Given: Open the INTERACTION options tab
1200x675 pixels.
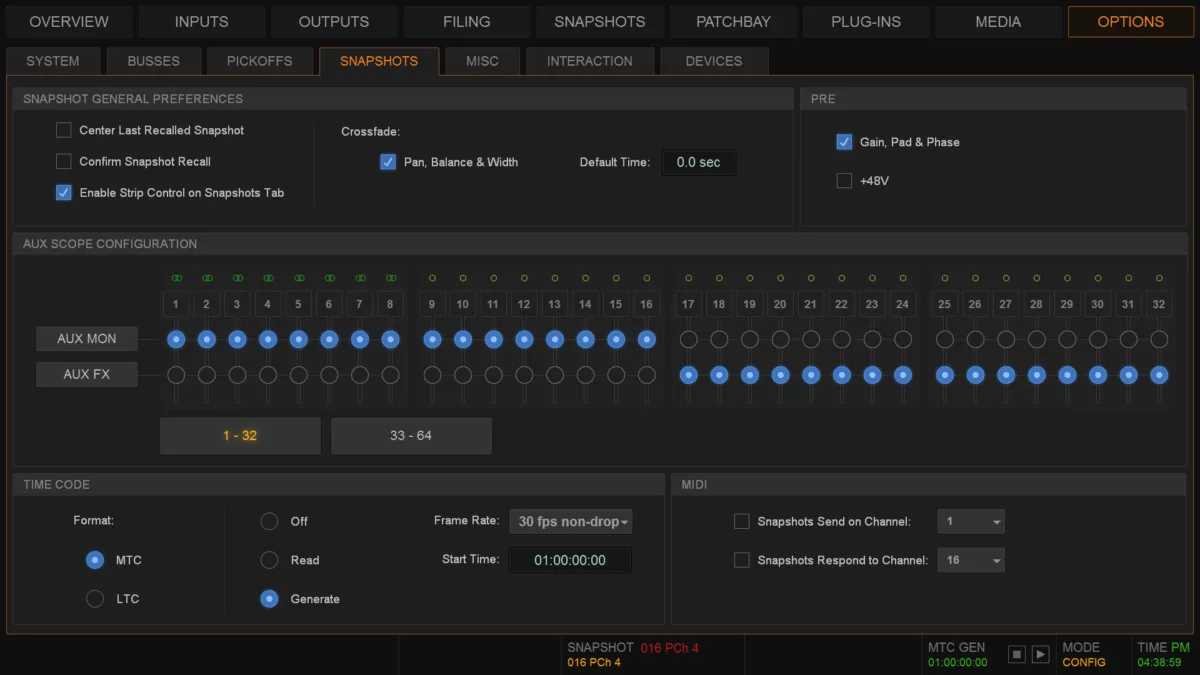Looking at the screenshot, I should [590, 61].
